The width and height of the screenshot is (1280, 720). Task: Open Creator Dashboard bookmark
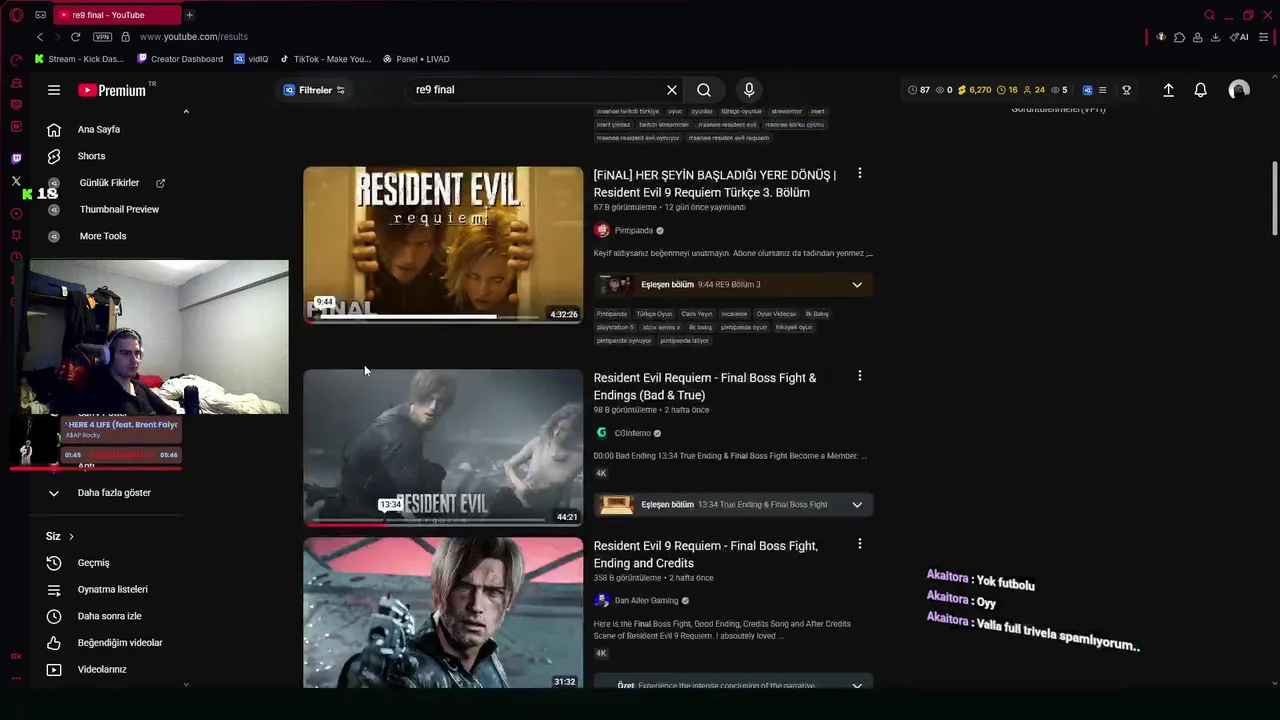click(180, 59)
